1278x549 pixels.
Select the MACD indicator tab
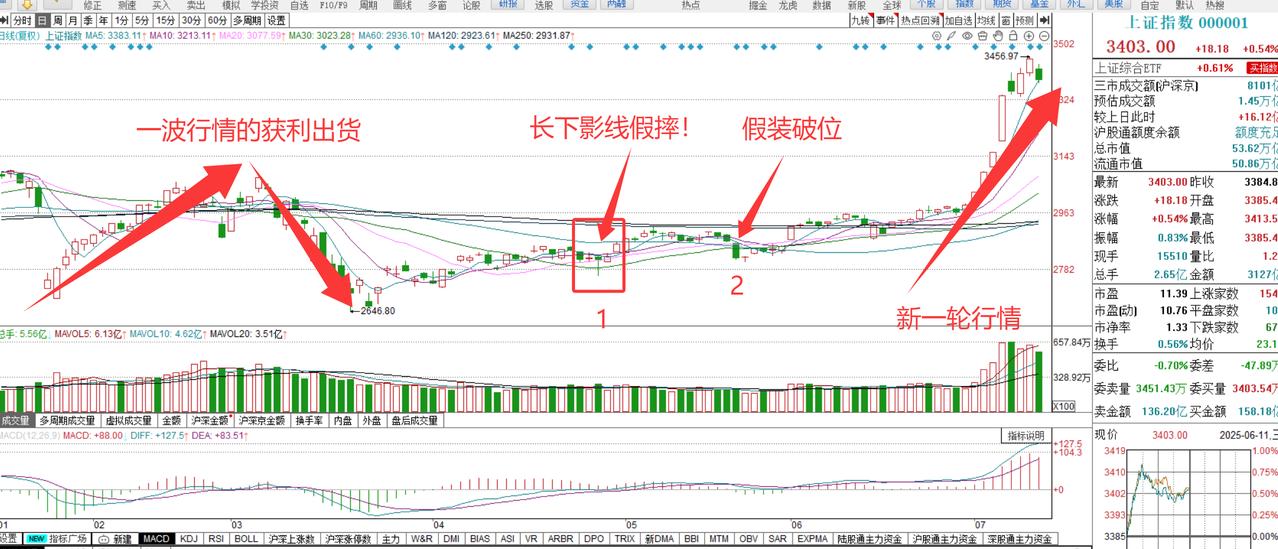[x=156, y=539]
